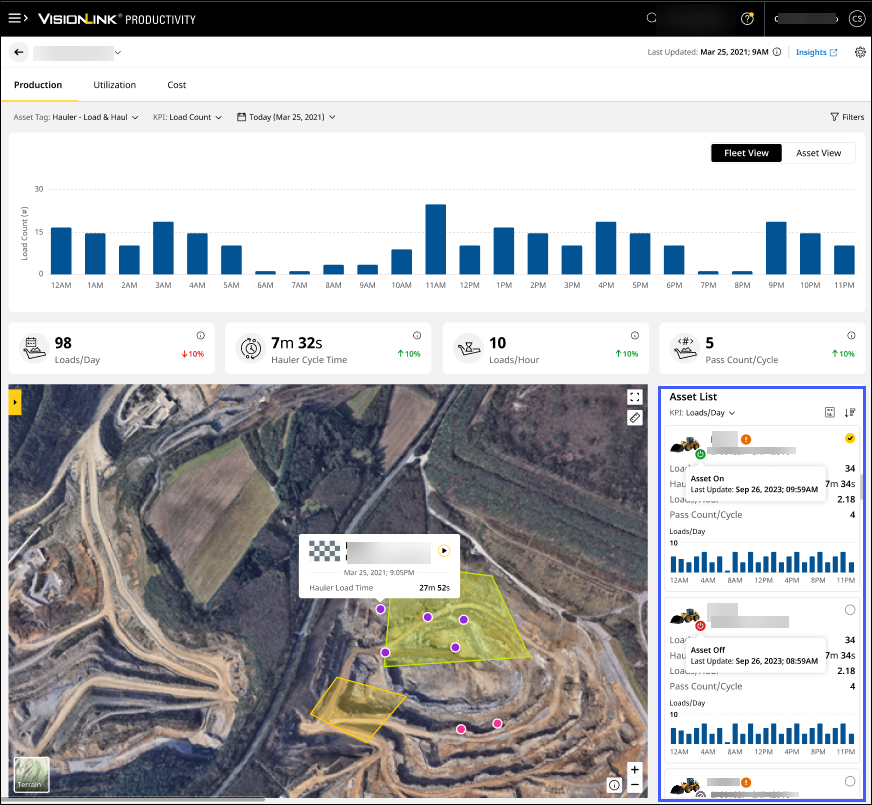The image size is (872, 805).
Task: Click the sort icon in Asset List
Action: (x=850, y=412)
